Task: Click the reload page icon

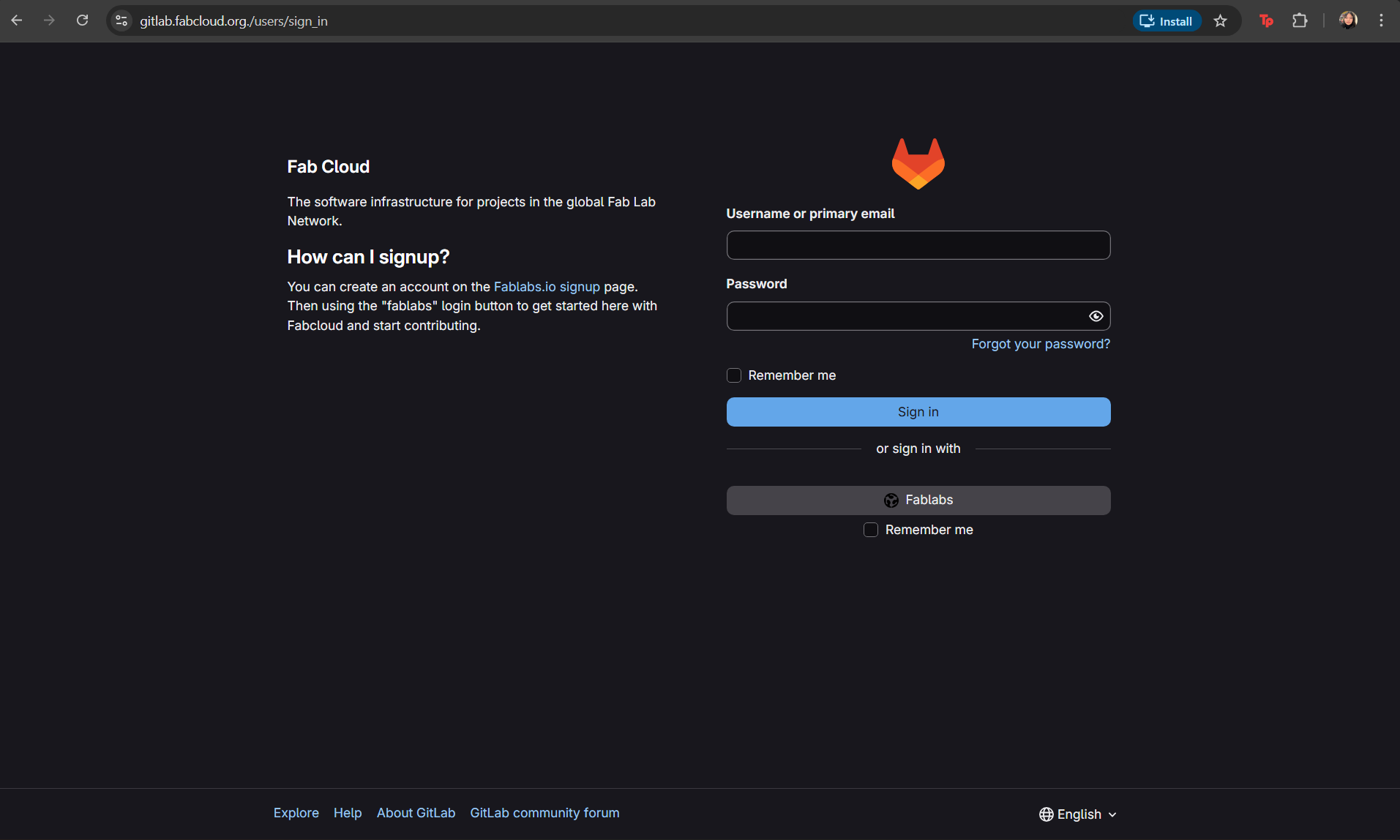Action: (83, 20)
